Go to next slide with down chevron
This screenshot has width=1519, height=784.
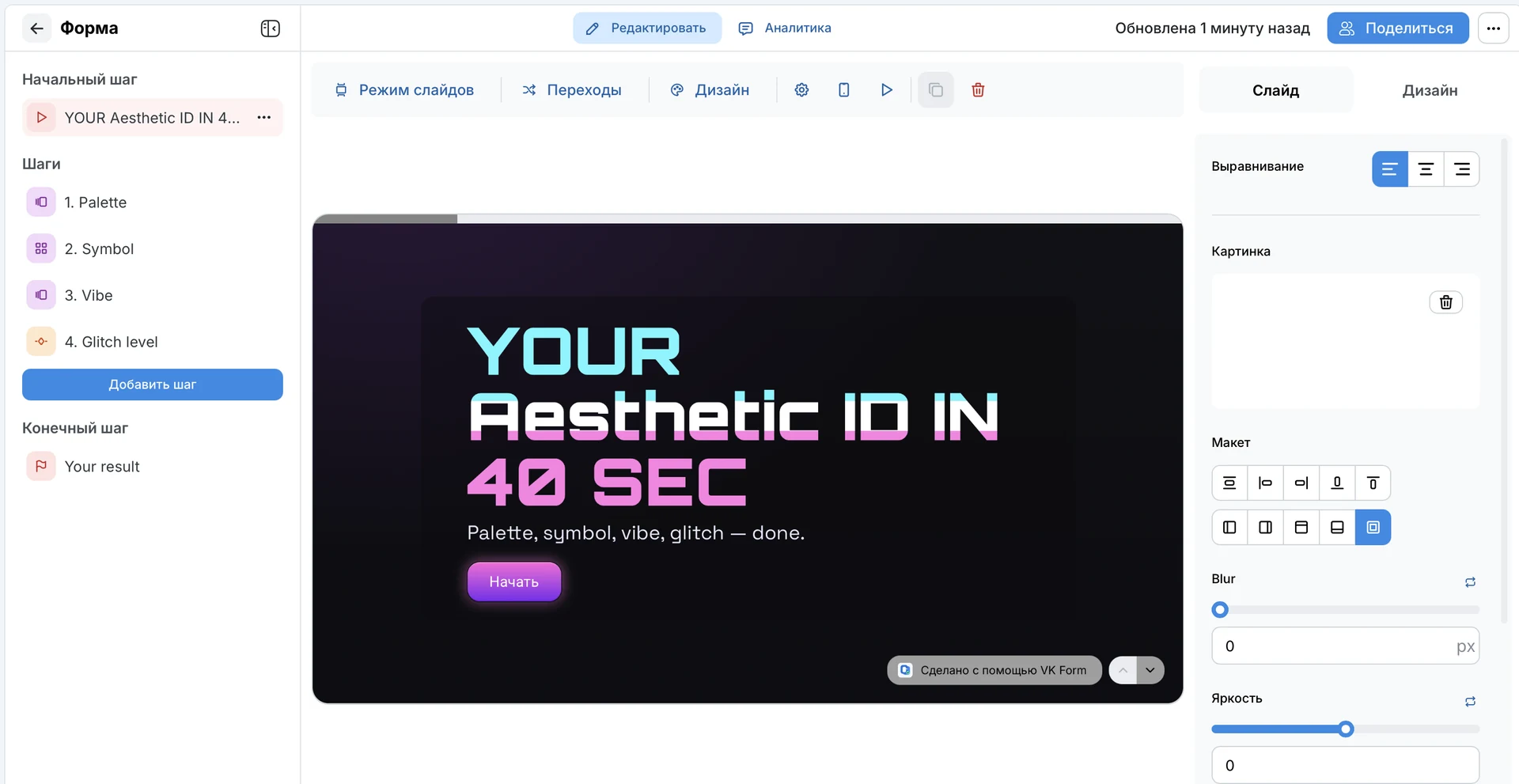(x=1150, y=670)
